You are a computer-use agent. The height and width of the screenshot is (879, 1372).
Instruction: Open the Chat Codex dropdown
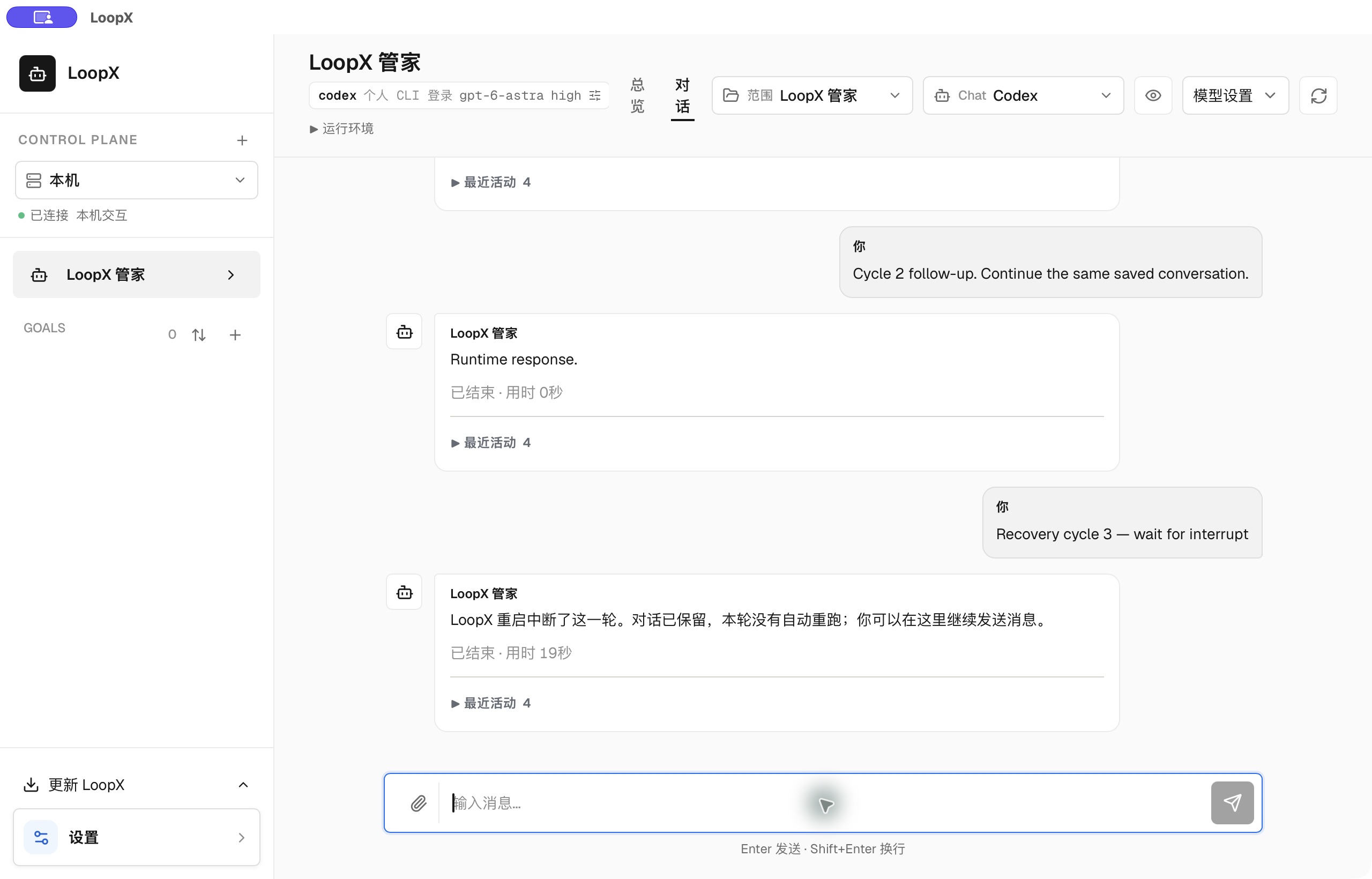click(x=1023, y=95)
